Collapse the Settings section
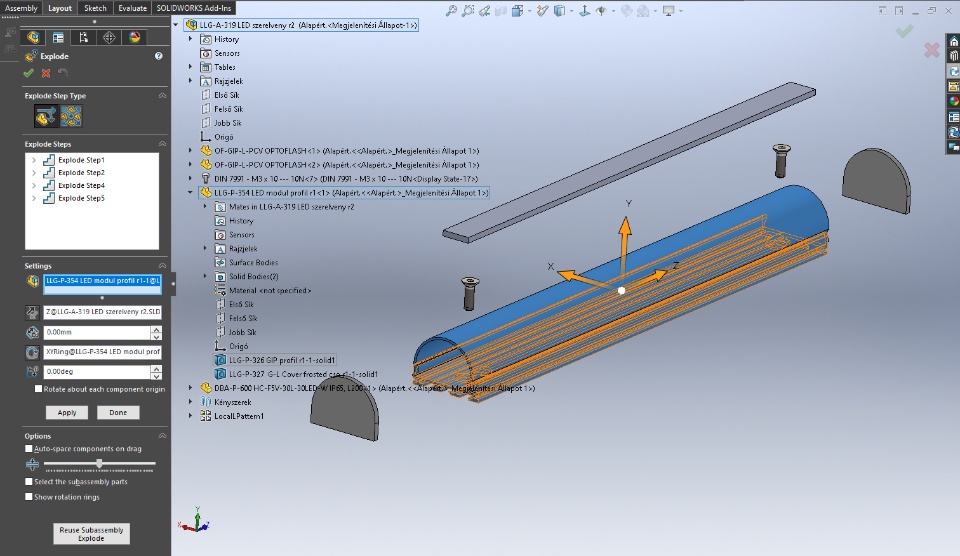This screenshot has height=556, width=960. 162,266
